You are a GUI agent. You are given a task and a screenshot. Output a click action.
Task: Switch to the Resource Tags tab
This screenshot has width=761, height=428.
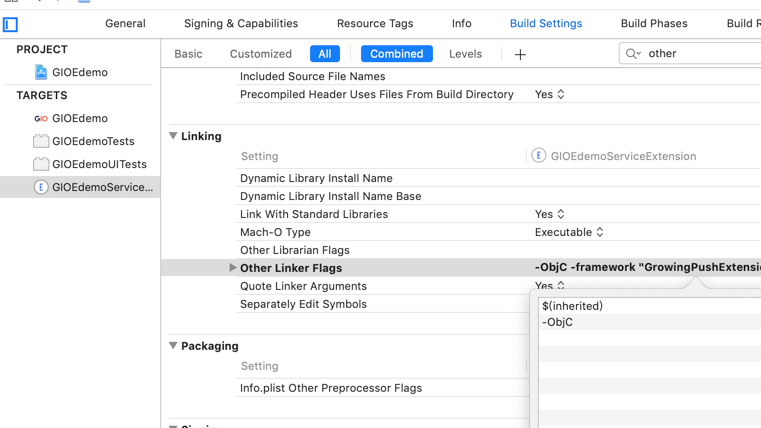375,23
